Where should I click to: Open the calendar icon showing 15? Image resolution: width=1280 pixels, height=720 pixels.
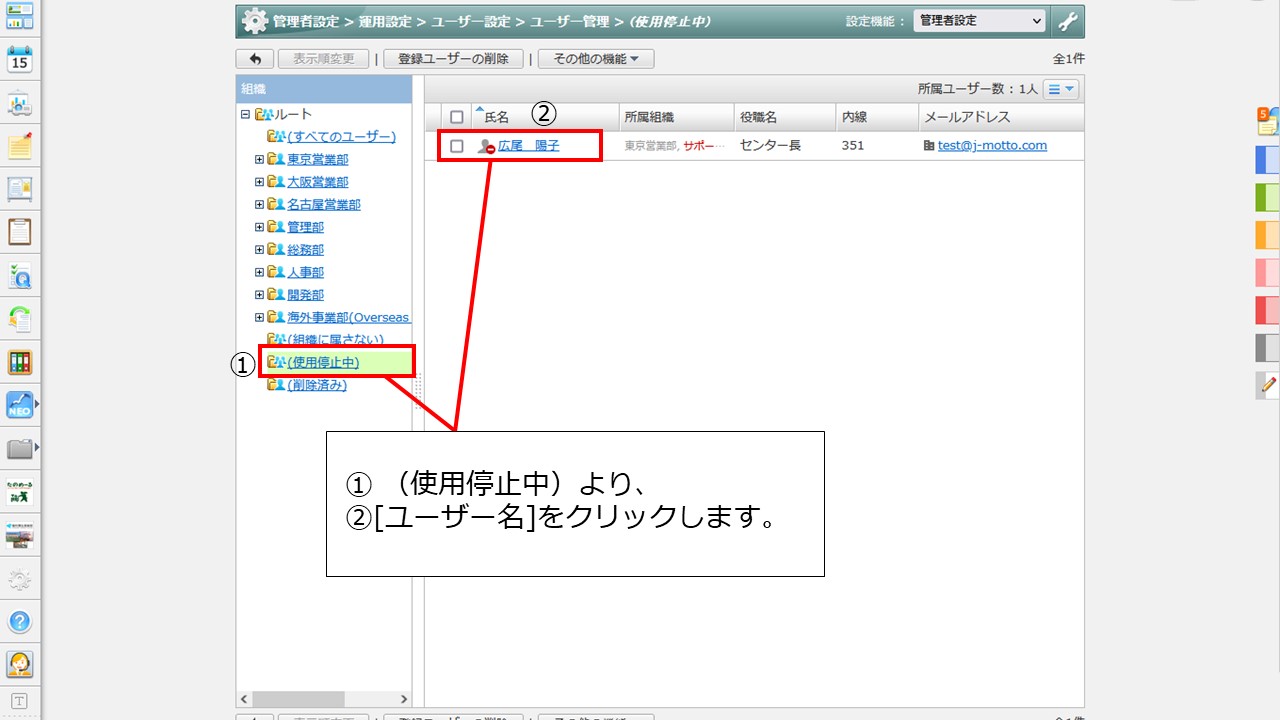tap(20, 59)
